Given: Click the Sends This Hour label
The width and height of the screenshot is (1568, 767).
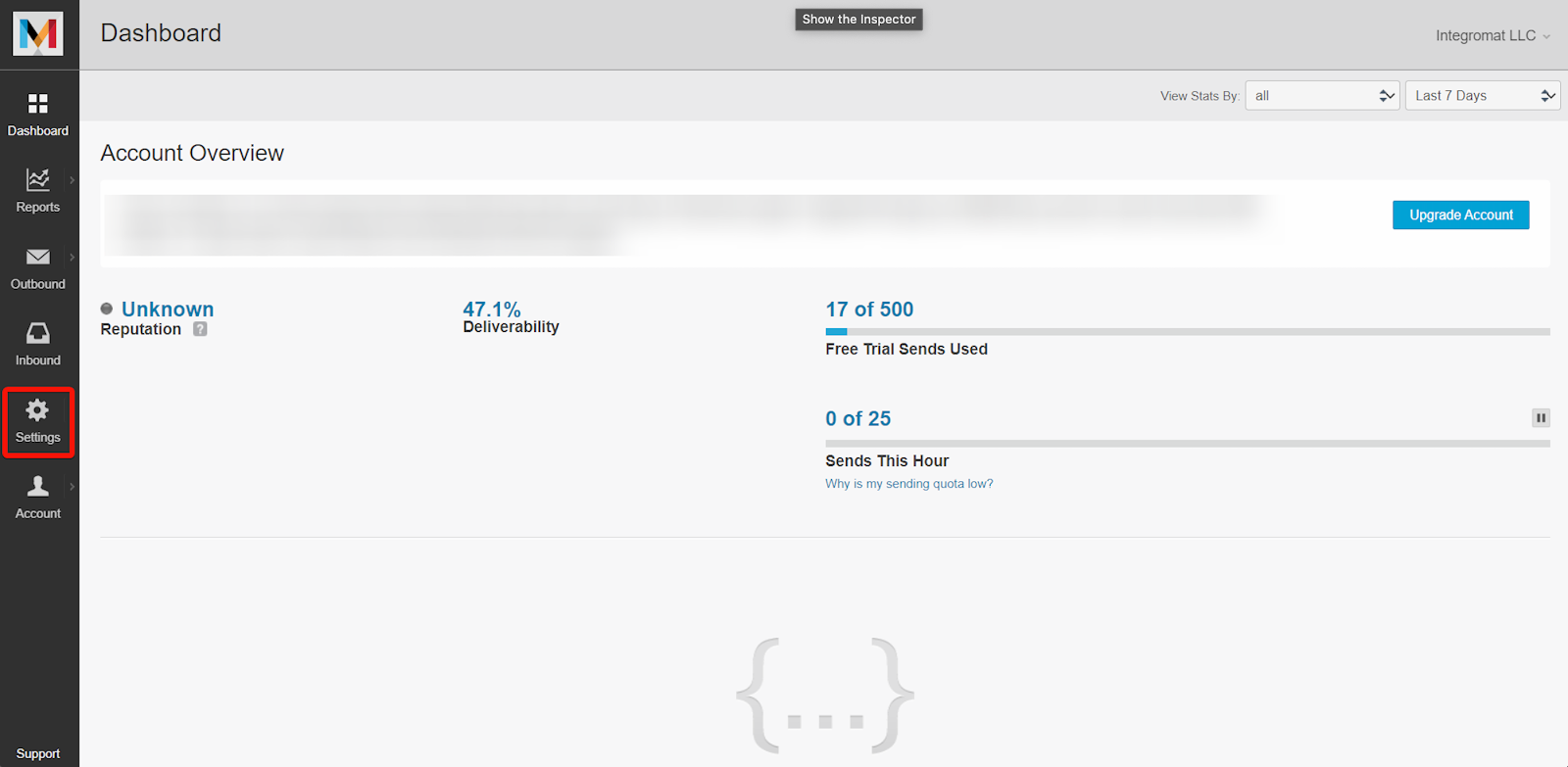Looking at the screenshot, I should [x=887, y=461].
